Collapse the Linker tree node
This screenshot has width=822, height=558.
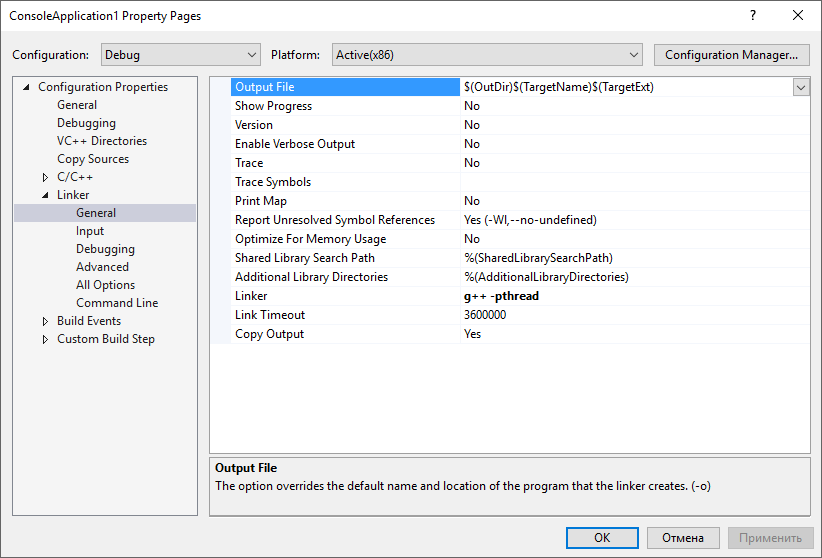[45, 195]
